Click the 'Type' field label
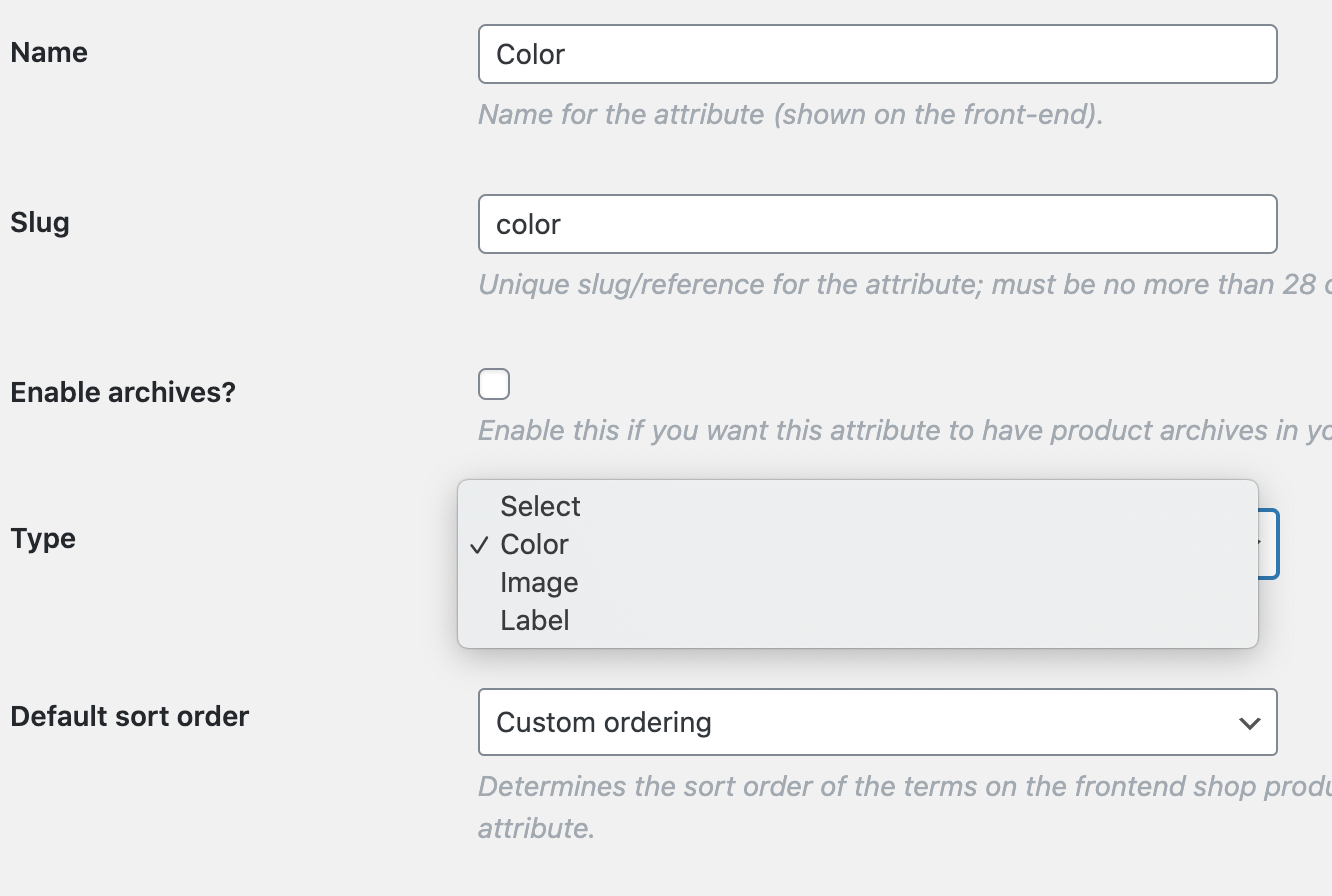Image resolution: width=1332 pixels, height=896 pixels. point(43,538)
